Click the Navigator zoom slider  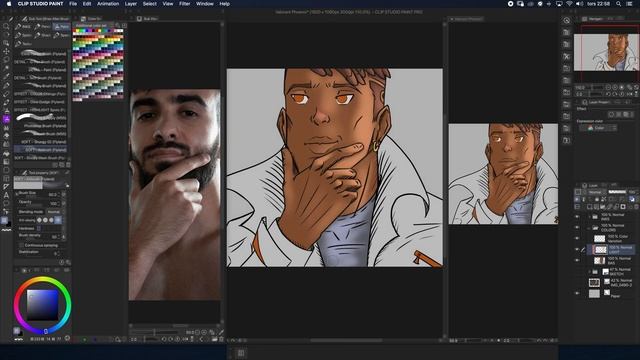coord(596,87)
